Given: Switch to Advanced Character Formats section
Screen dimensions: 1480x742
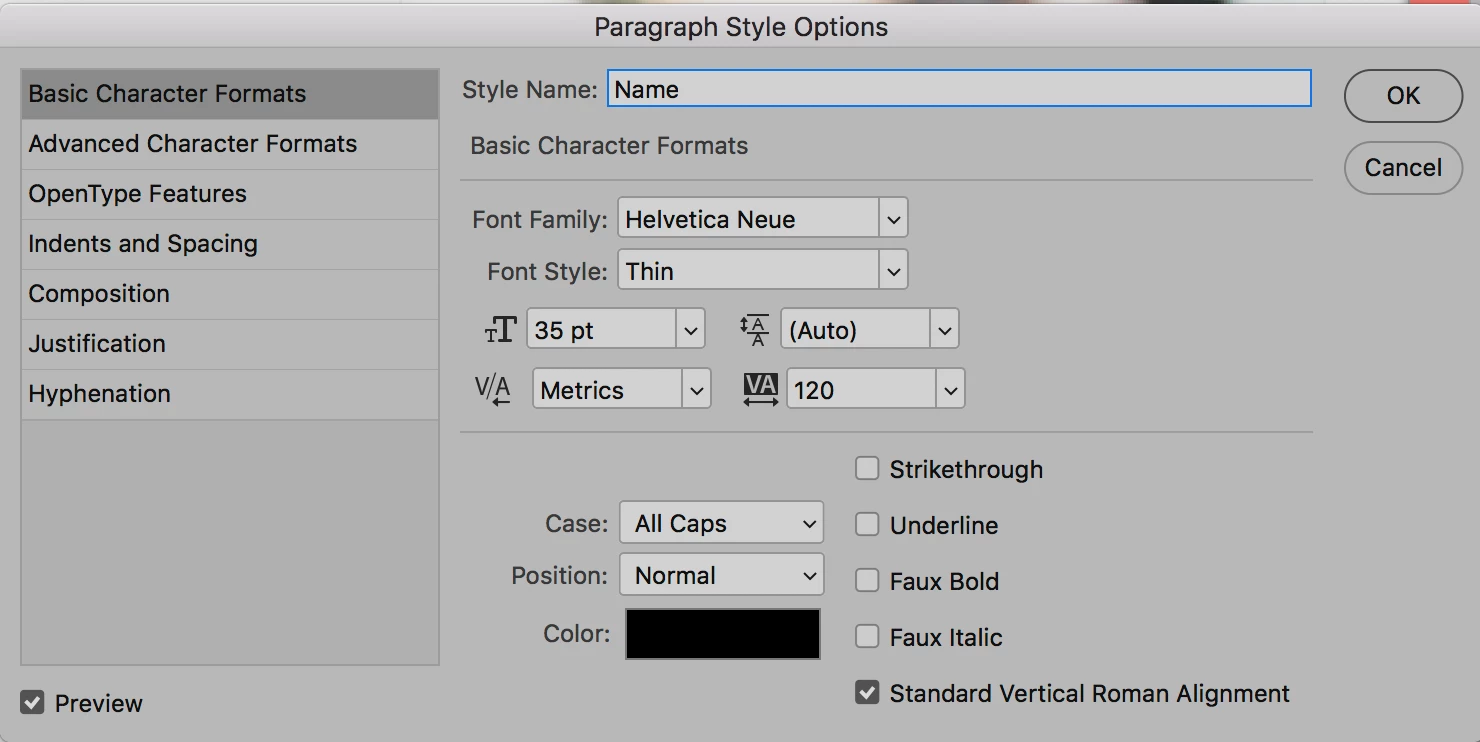Looking at the screenshot, I should click(192, 144).
